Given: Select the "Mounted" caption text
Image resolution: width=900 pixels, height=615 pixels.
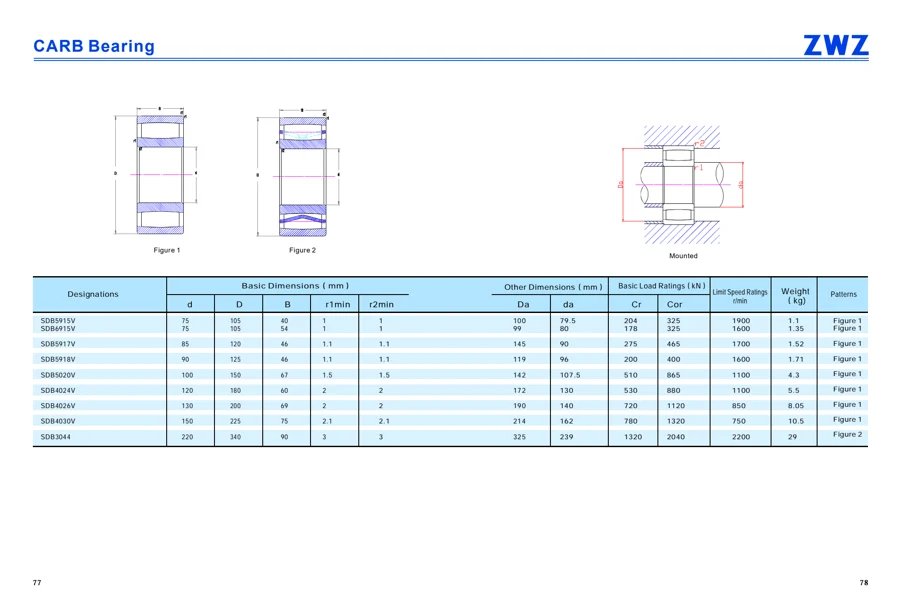Looking at the screenshot, I should pyautogui.click(x=683, y=256).
